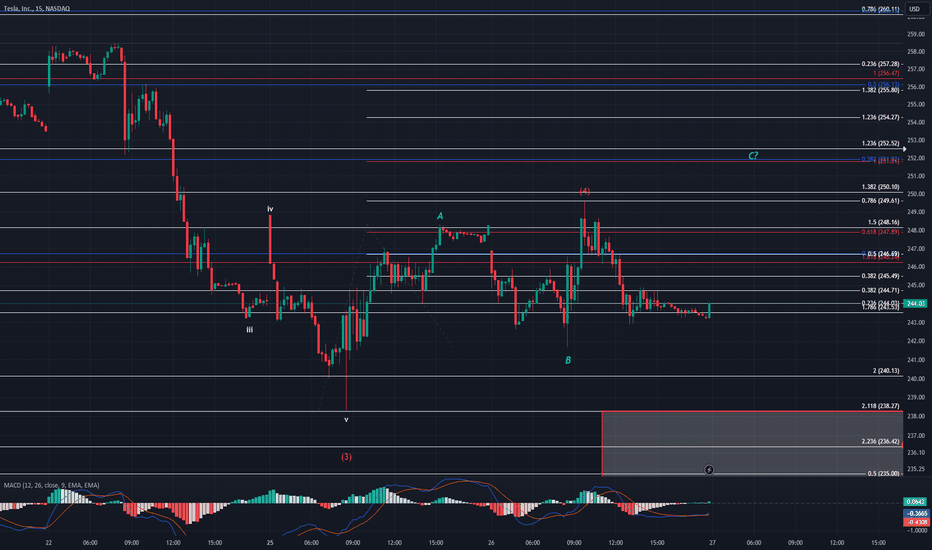
Task: Click the lightning bolt event icon on chart
Action: 709,470
